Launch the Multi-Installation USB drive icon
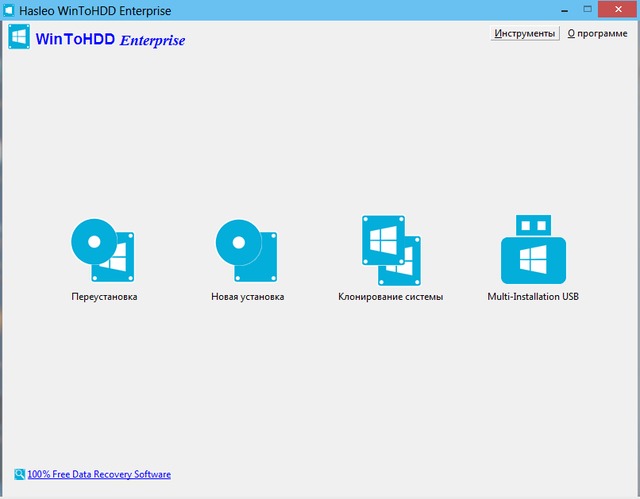 point(532,249)
